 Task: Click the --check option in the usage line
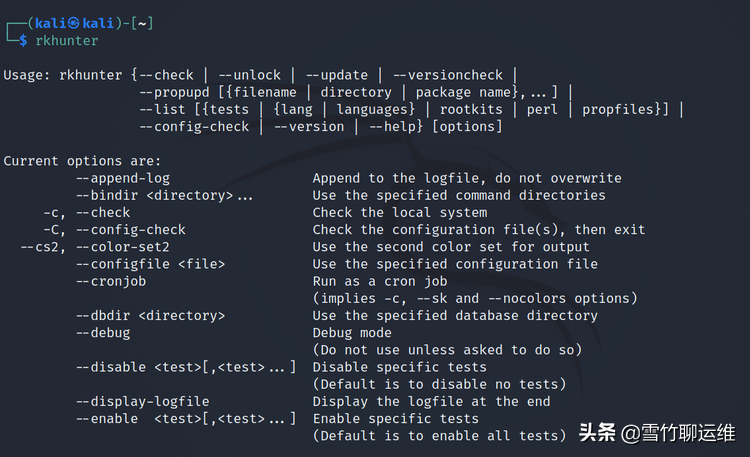[x=167, y=75]
